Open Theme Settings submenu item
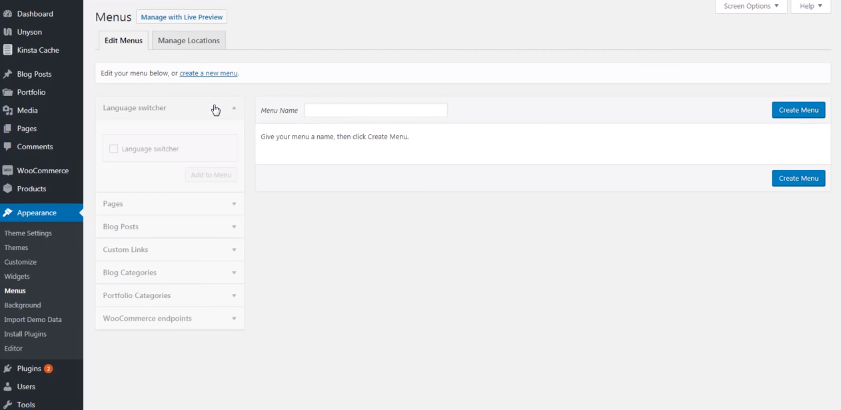This screenshot has height=410, width=841. [x=28, y=233]
